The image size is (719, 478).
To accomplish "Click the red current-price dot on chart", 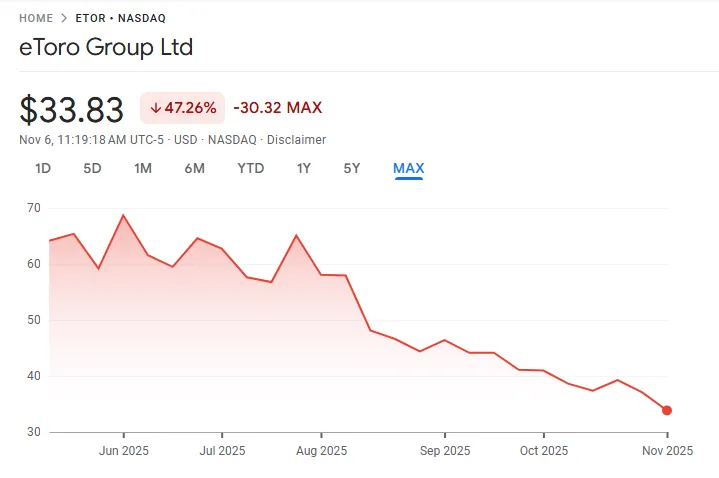I will 667,410.
